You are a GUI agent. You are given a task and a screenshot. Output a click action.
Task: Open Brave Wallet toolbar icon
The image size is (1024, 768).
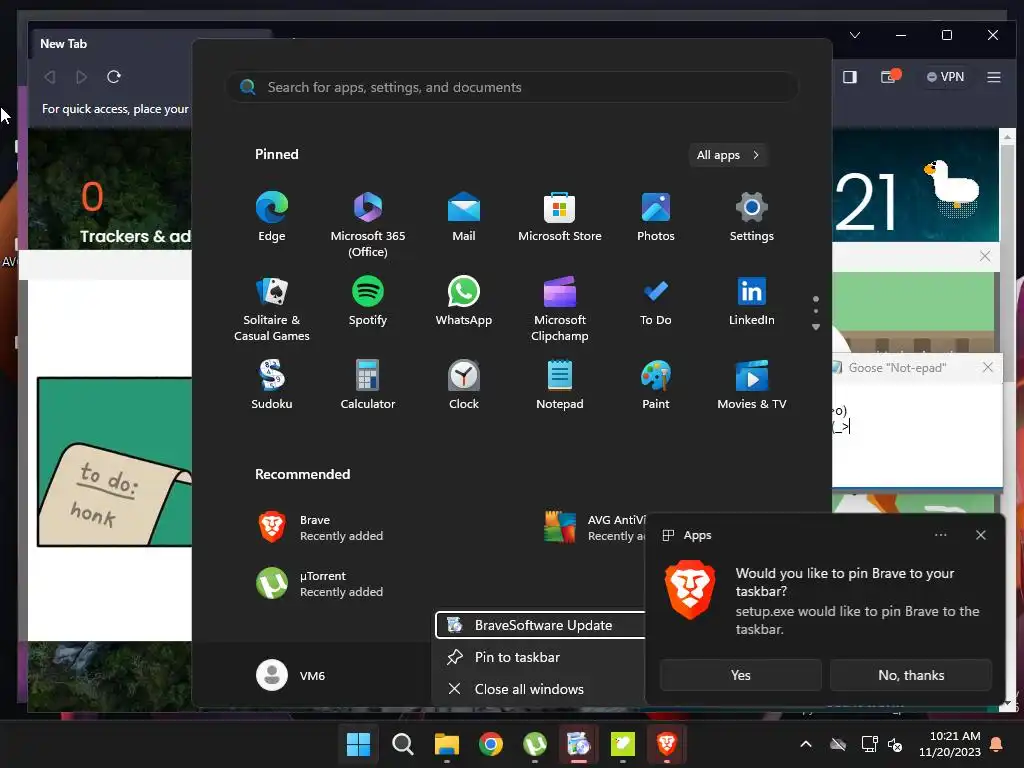coord(888,77)
